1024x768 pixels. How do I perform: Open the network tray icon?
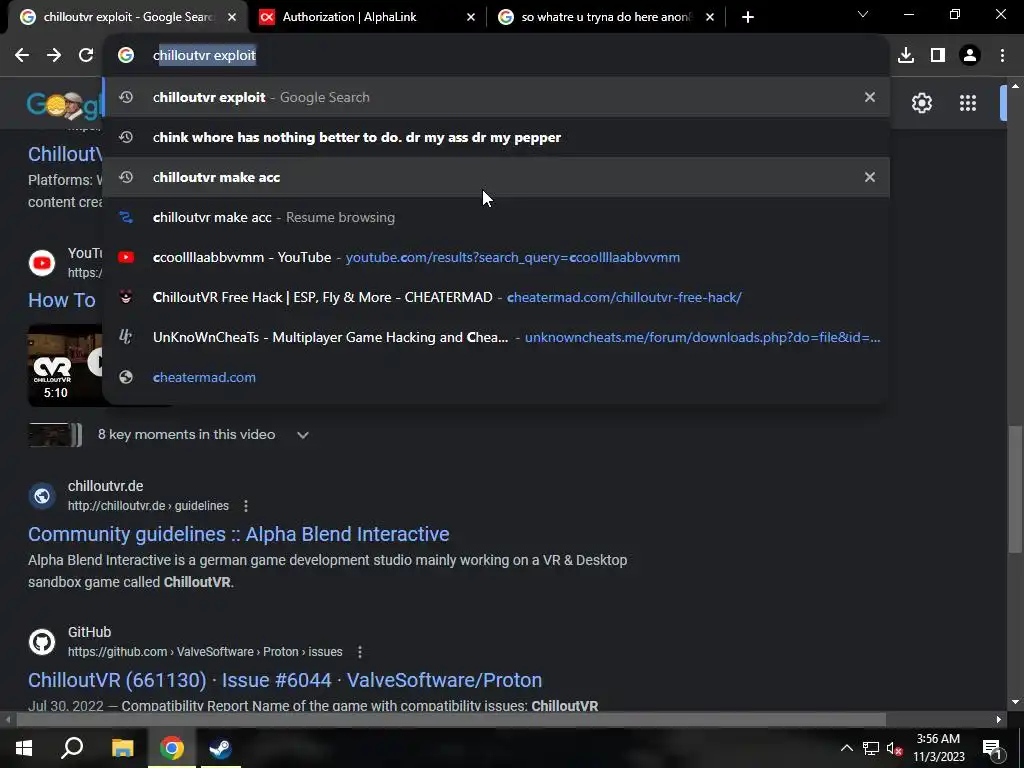[871, 748]
